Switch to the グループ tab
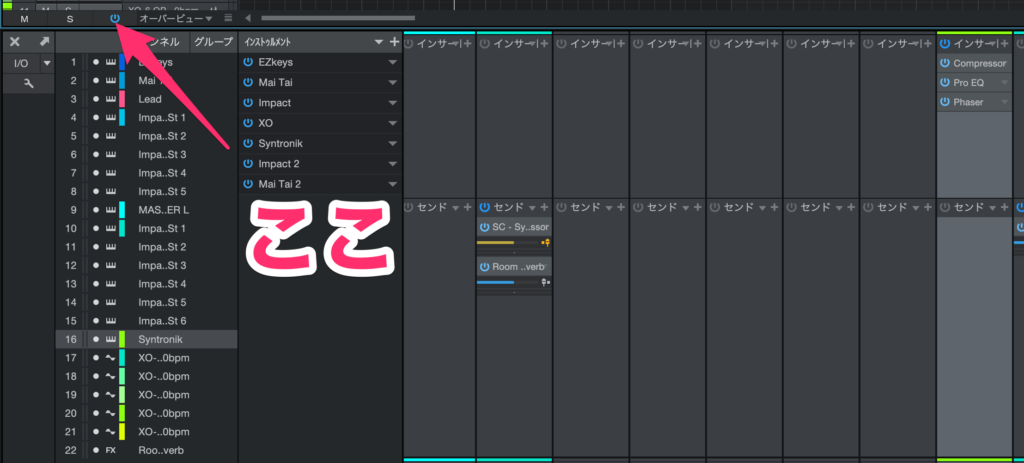1024x463 pixels. (213, 42)
